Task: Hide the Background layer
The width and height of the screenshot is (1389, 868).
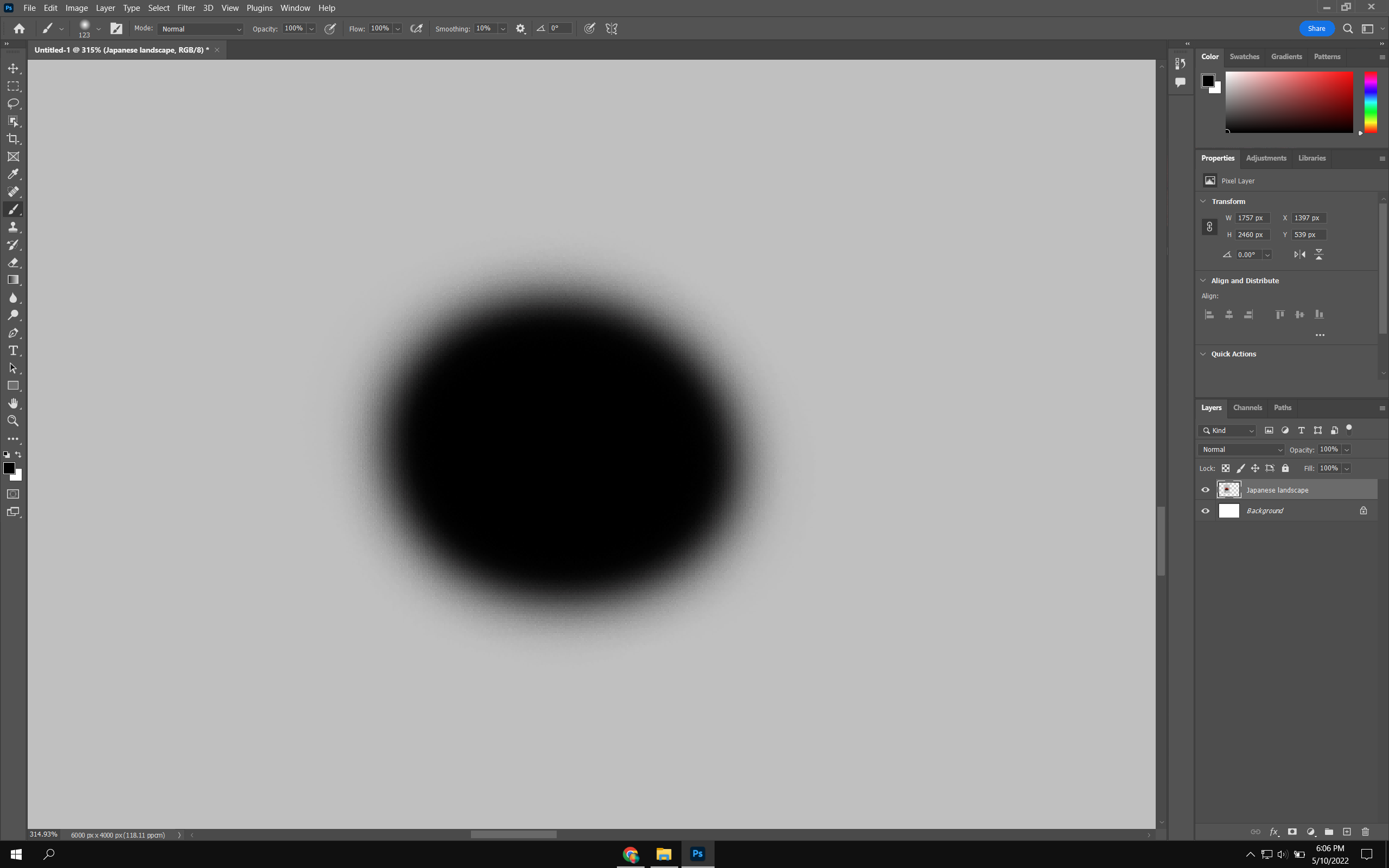Action: pyautogui.click(x=1205, y=510)
